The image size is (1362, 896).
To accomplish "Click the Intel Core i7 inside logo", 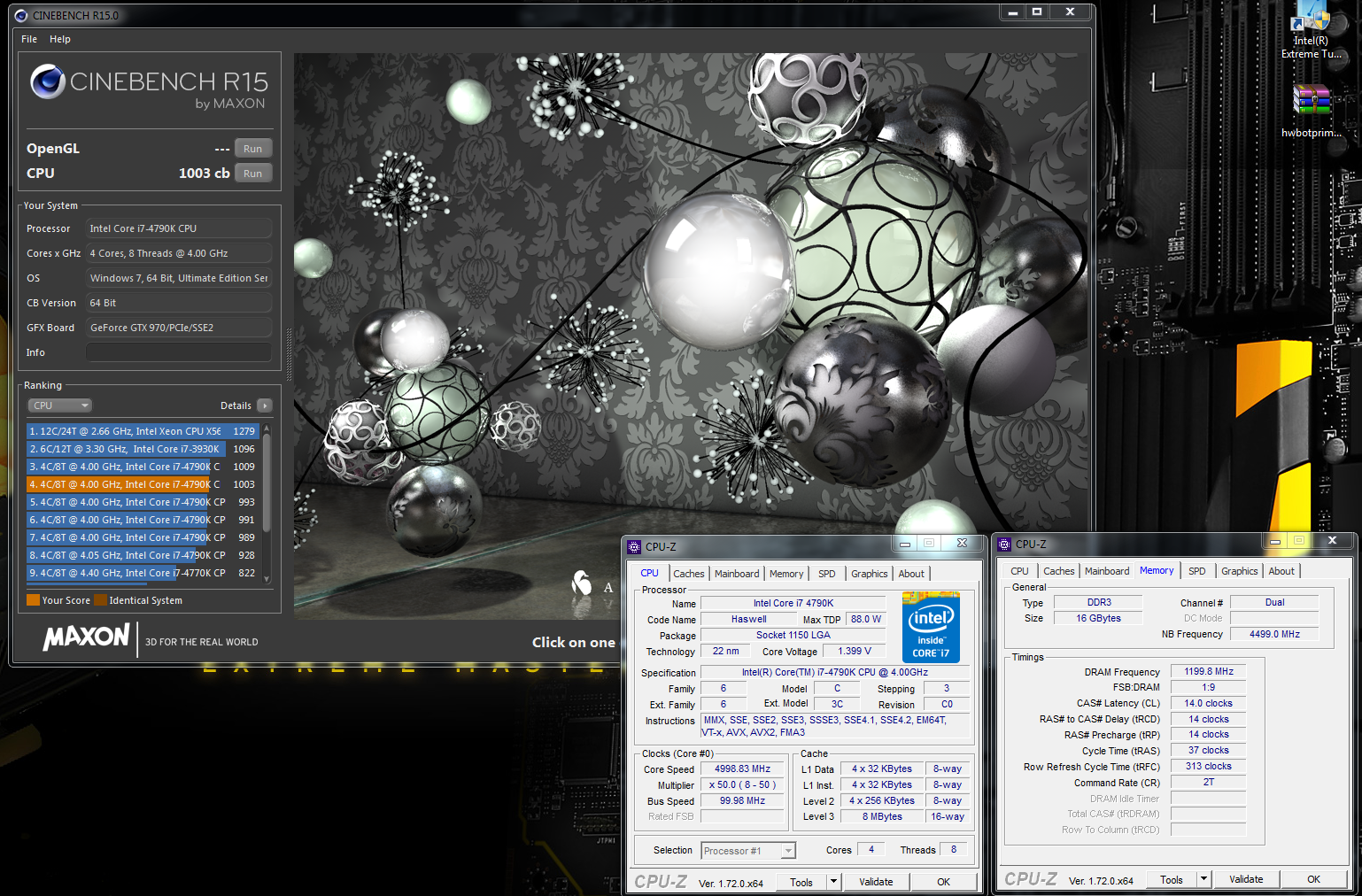I will coord(931,628).
